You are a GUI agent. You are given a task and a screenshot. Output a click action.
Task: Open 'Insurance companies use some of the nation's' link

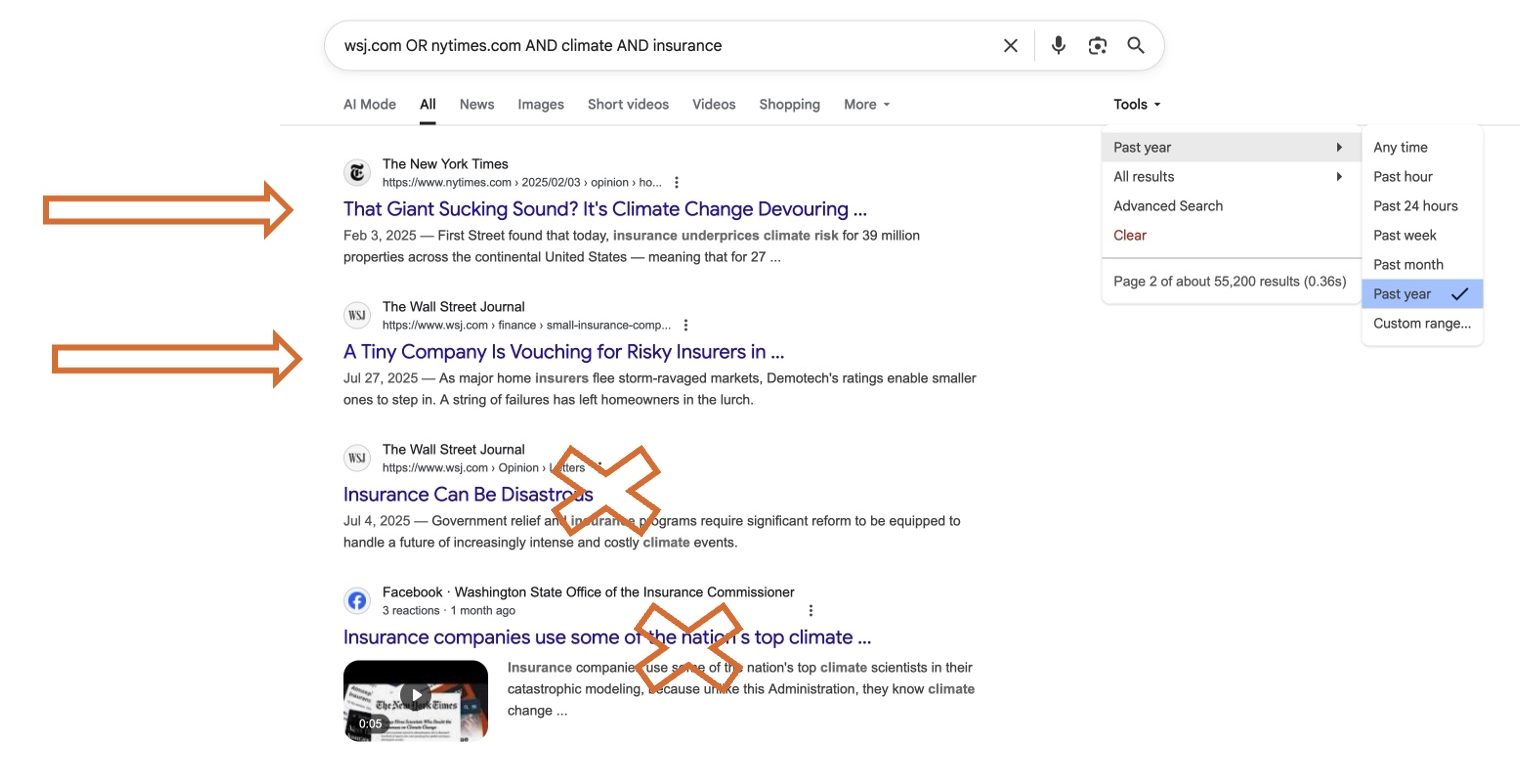607,638
